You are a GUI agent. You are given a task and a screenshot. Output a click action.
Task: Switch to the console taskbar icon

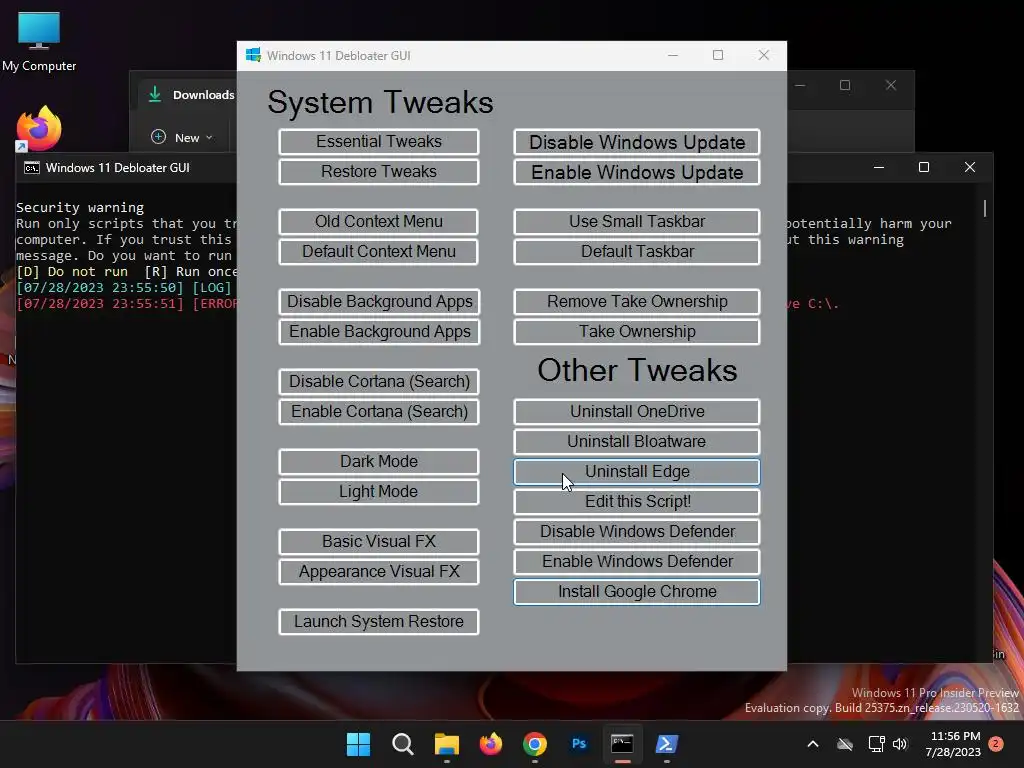point(622,744)
